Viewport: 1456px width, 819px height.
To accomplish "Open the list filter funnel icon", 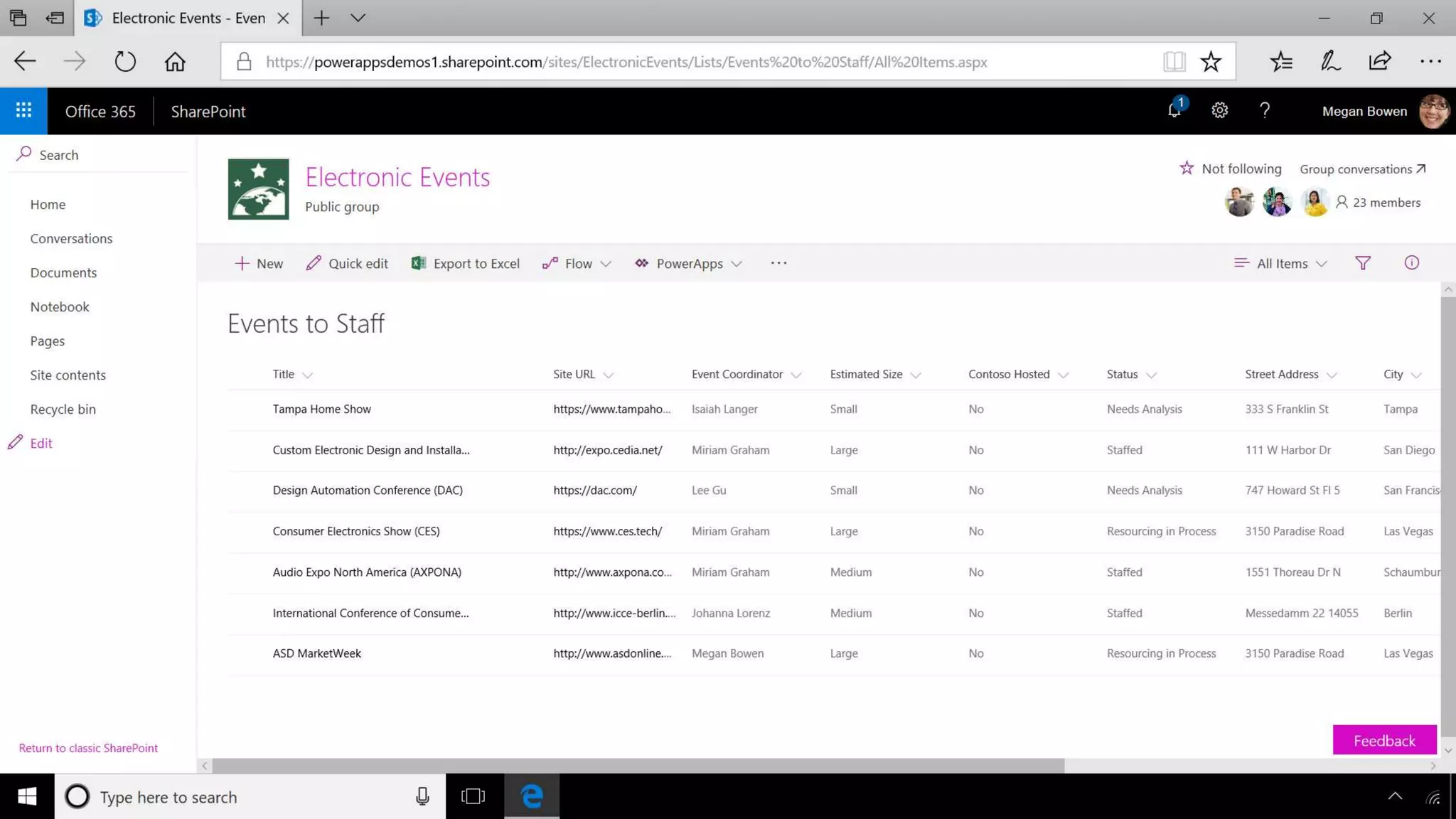I will pos(1362,263).
